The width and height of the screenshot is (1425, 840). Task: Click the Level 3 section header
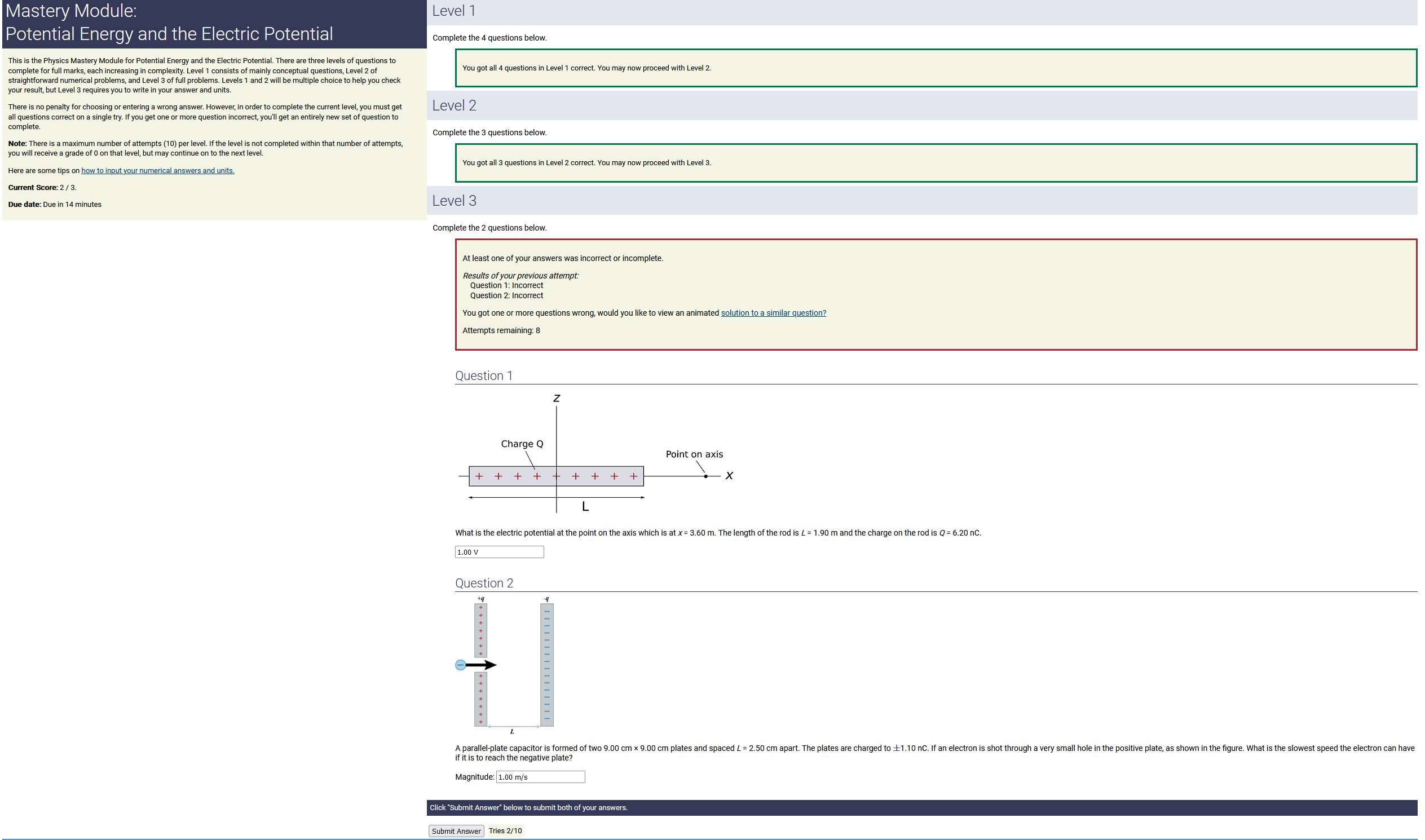click(x=454, y=201)
